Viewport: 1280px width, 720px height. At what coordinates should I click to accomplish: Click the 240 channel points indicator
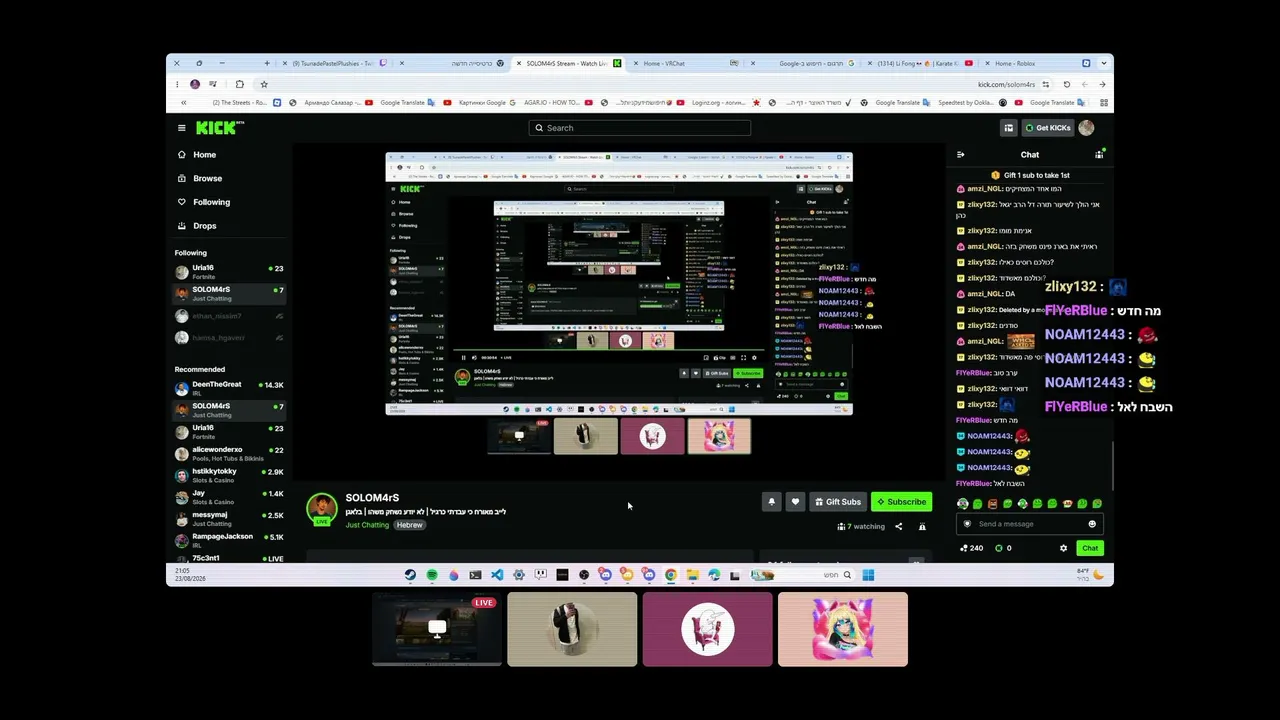click(971, 548)
